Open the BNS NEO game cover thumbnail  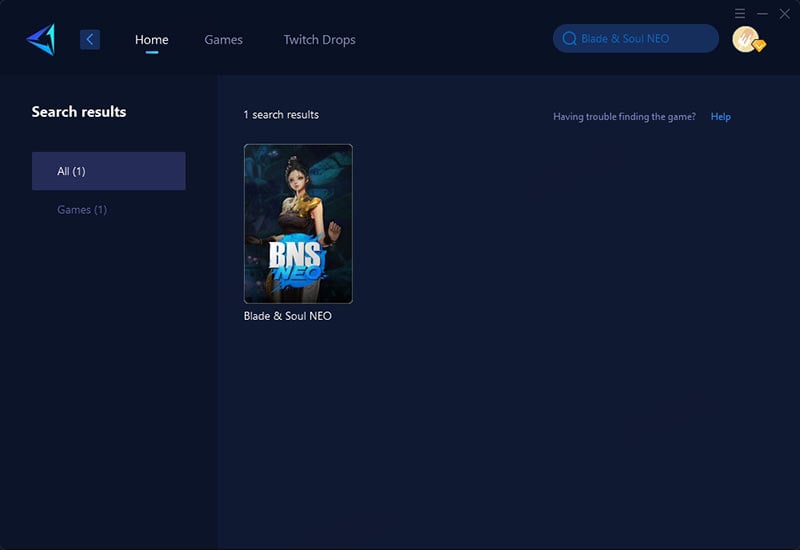coord(298,223)
